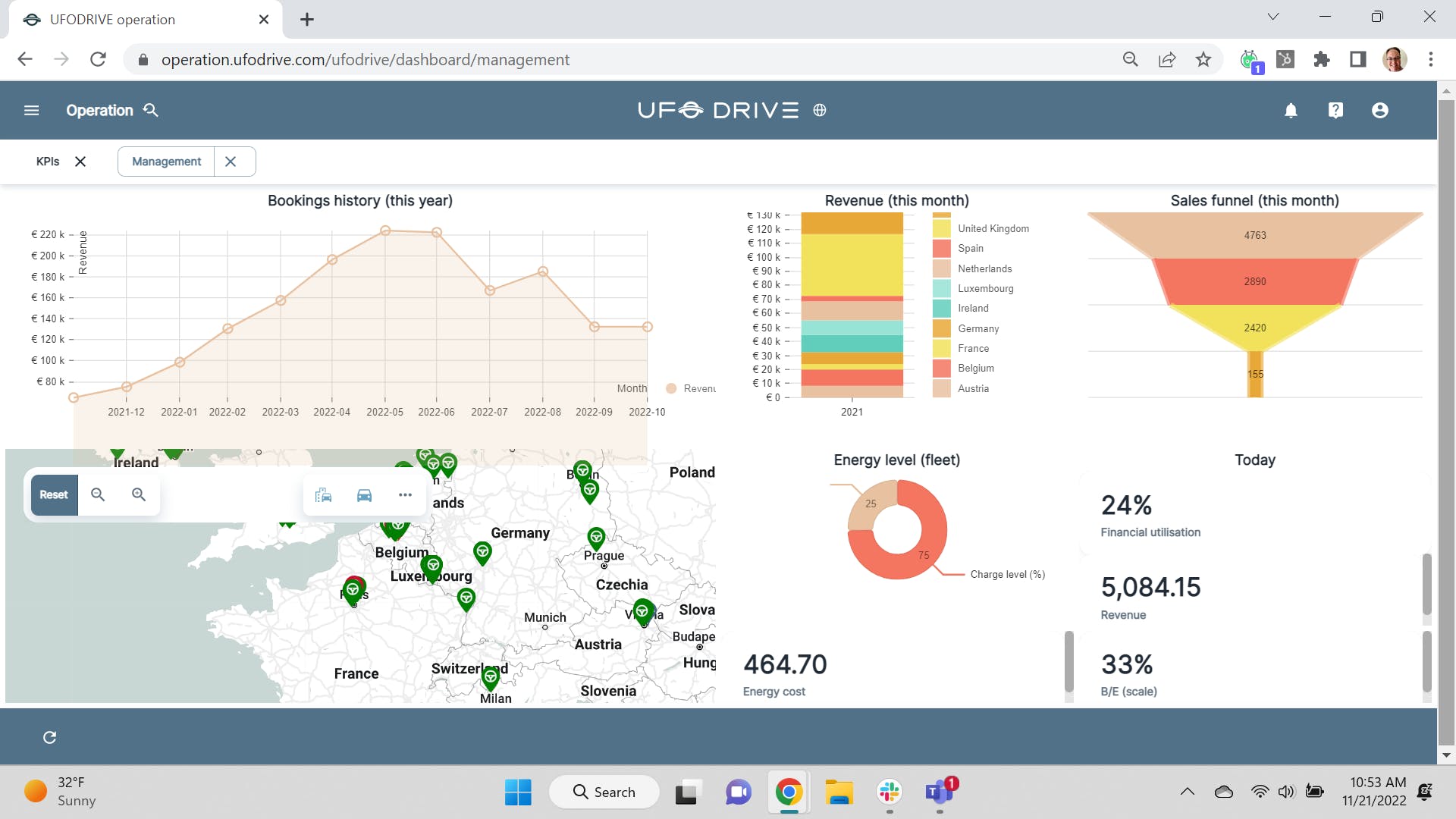Click the globe language icon beside the logo

click(820, 111)
